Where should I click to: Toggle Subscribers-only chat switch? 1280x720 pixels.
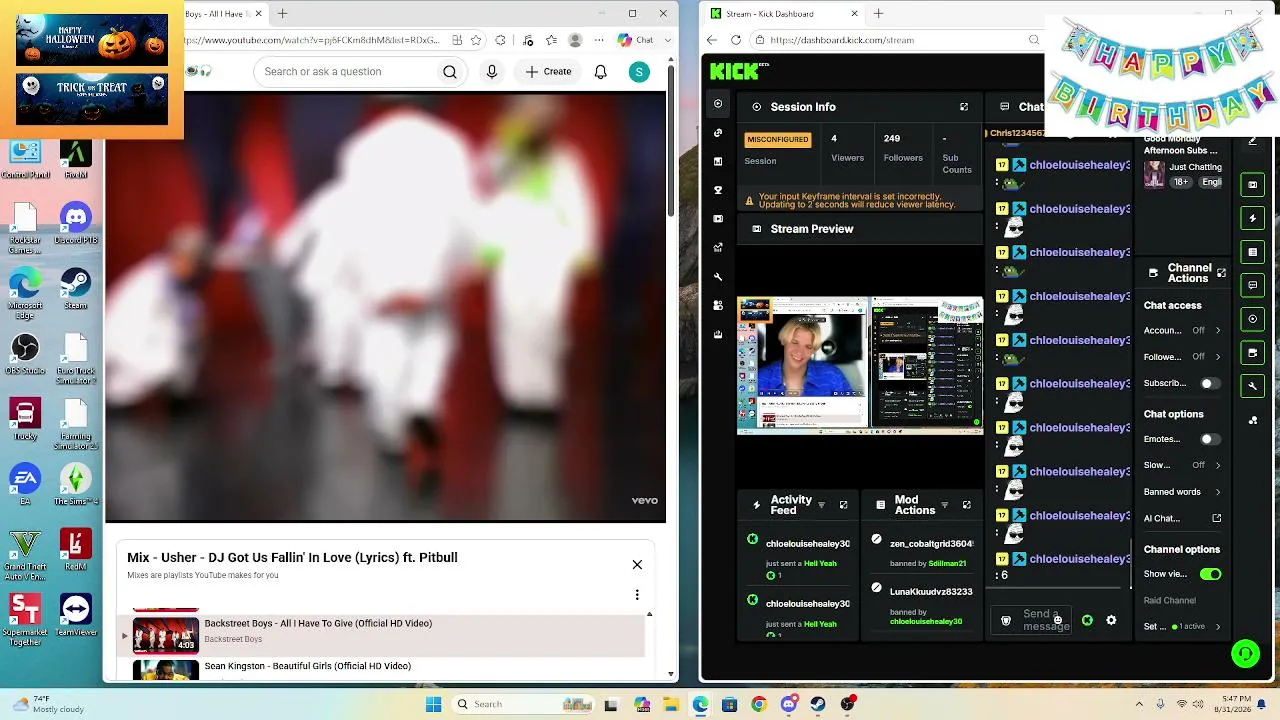[x=1210, y=383]
